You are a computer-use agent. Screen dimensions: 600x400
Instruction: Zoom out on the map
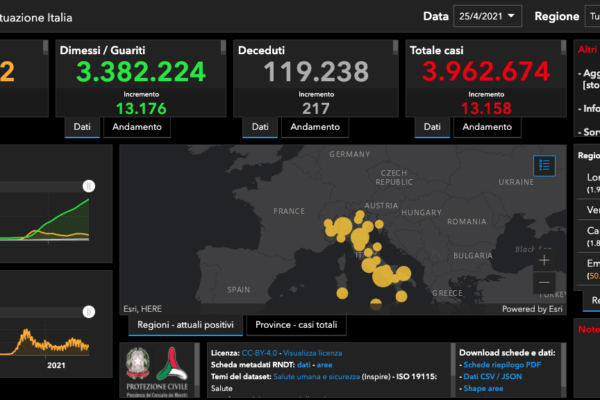click(544, 282)
